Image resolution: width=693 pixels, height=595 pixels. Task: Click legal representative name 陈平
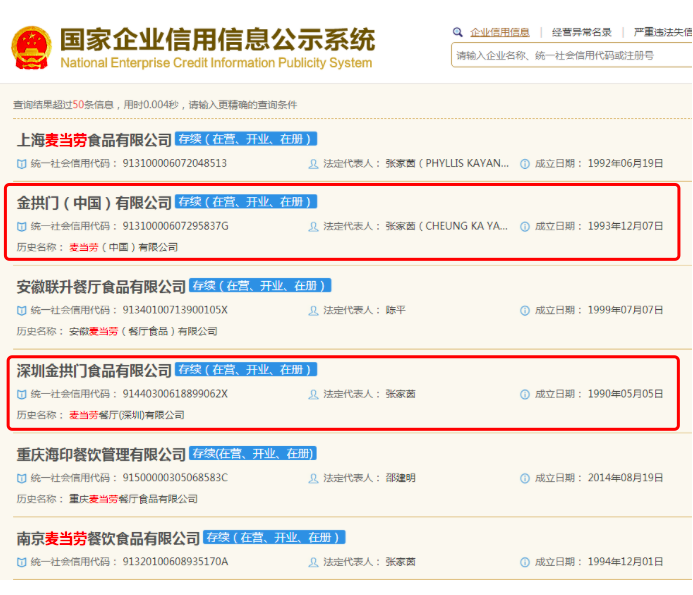(x=396, y=310)
